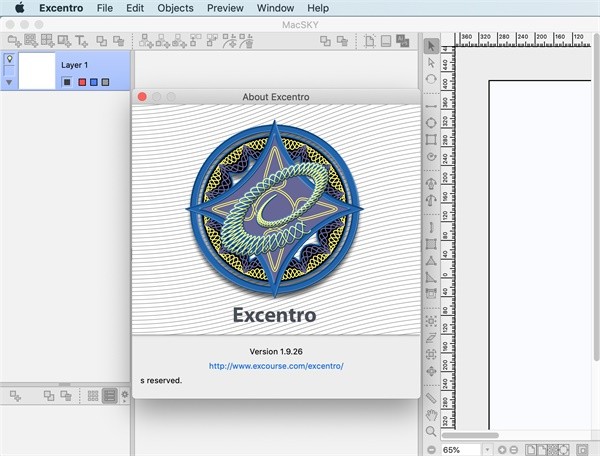
Task: Select the skew parallelogram tool
Action: pyautogui.click(x=431, y=338)
